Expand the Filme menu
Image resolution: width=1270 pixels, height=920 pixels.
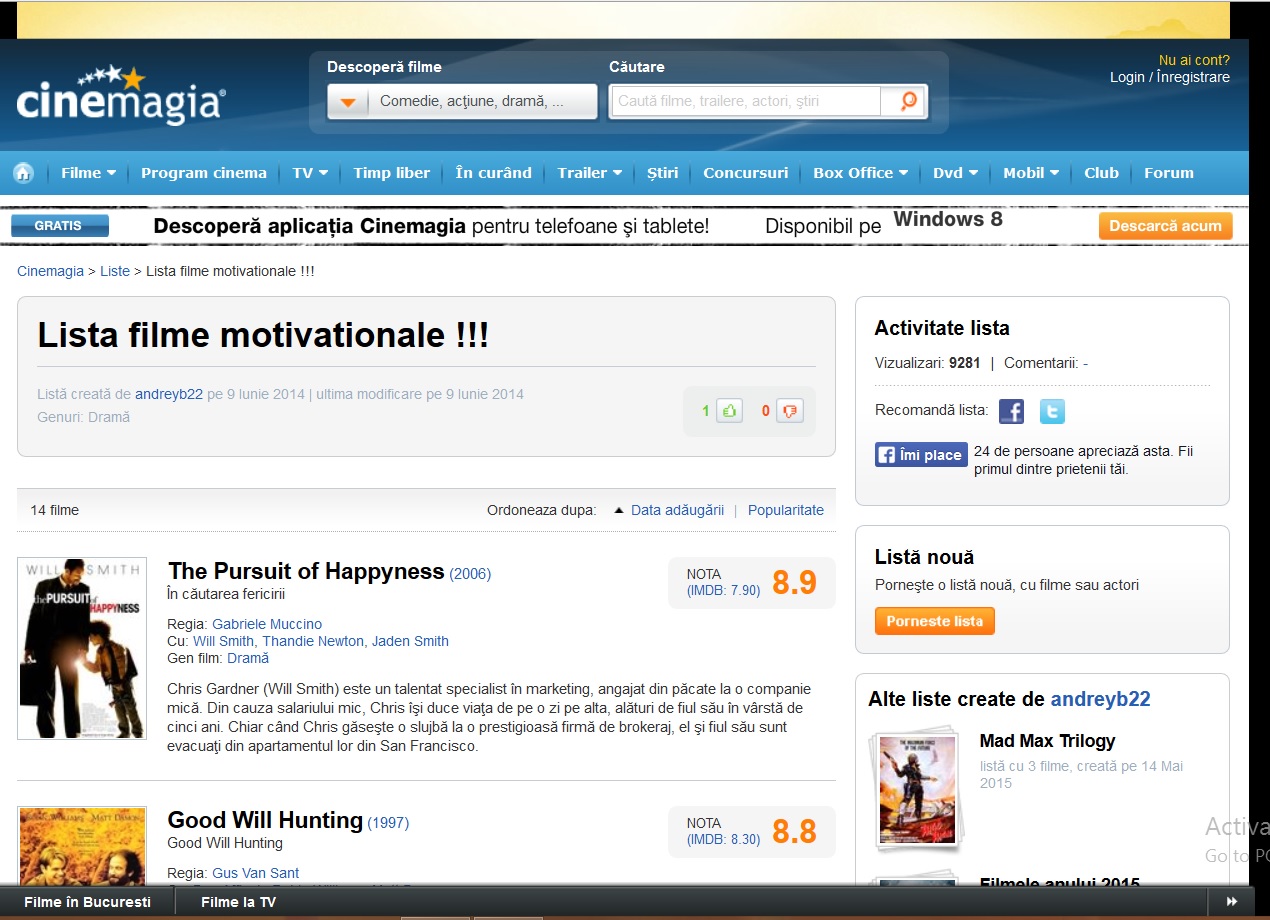(x=88, y=173)
